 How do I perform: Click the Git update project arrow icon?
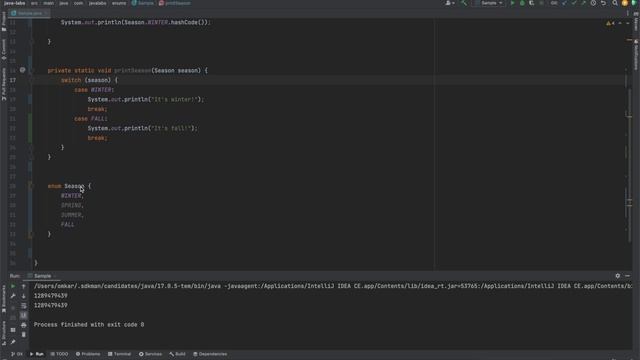point(564,3)
